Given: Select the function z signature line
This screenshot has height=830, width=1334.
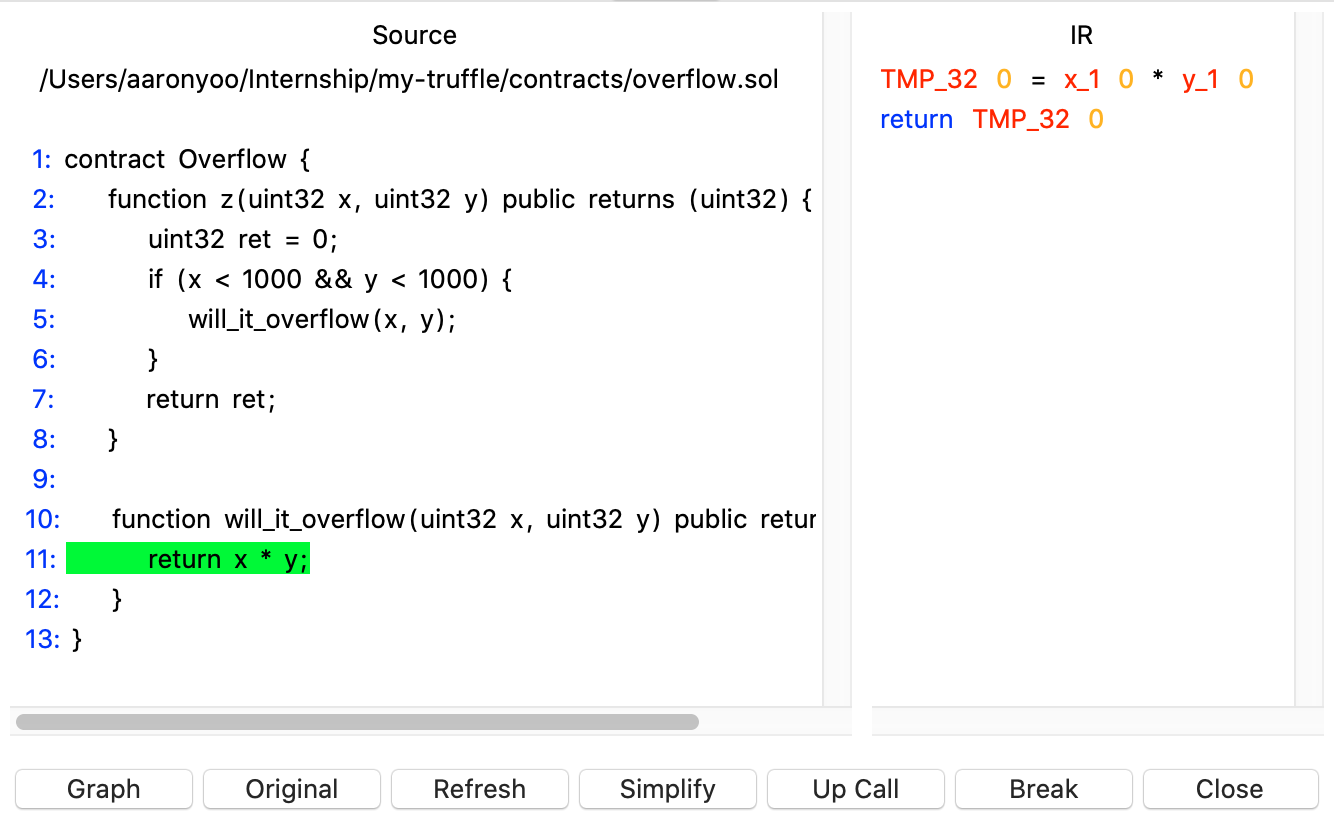Looking at the screenshot, I should point(460,199).
